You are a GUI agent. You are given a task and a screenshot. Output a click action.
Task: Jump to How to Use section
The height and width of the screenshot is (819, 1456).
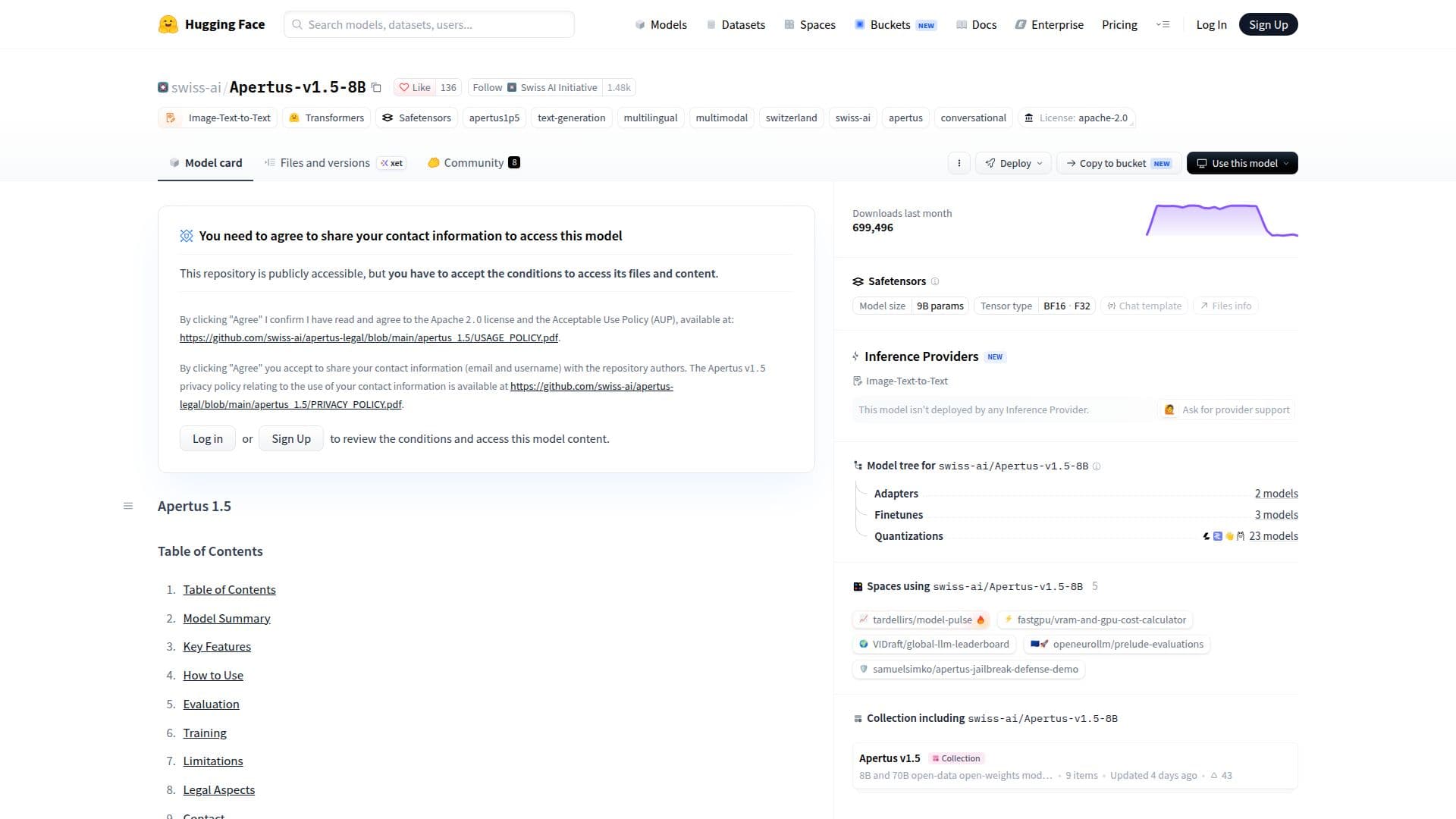point(213,675)
